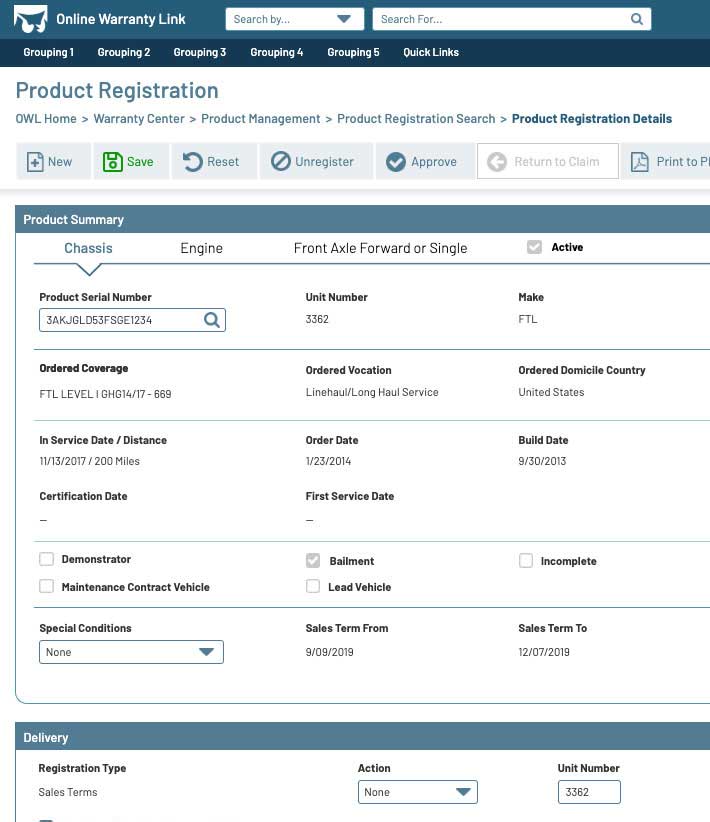Open the Action dropdown in Delivery
The width and height of the screenshot is (710, 822).
pyautogui.click(x=417, y=792)
